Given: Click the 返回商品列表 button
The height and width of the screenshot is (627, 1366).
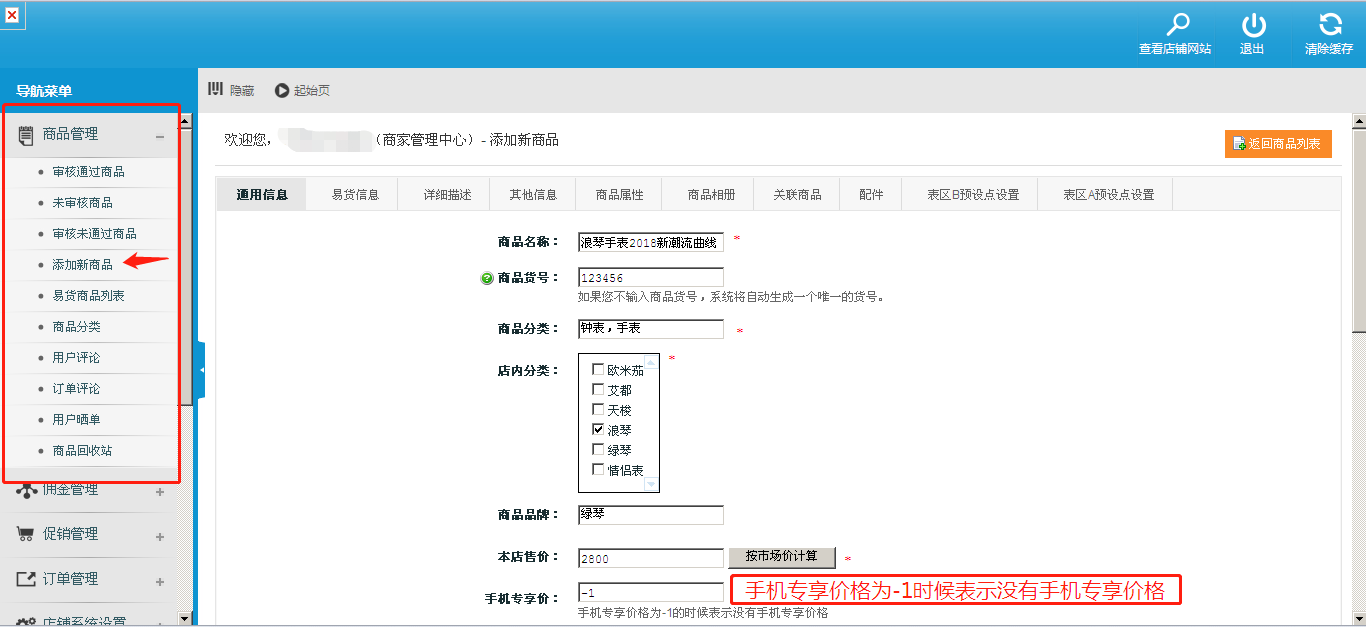Looking at the screenshot, I should [x=1277, y=144].
